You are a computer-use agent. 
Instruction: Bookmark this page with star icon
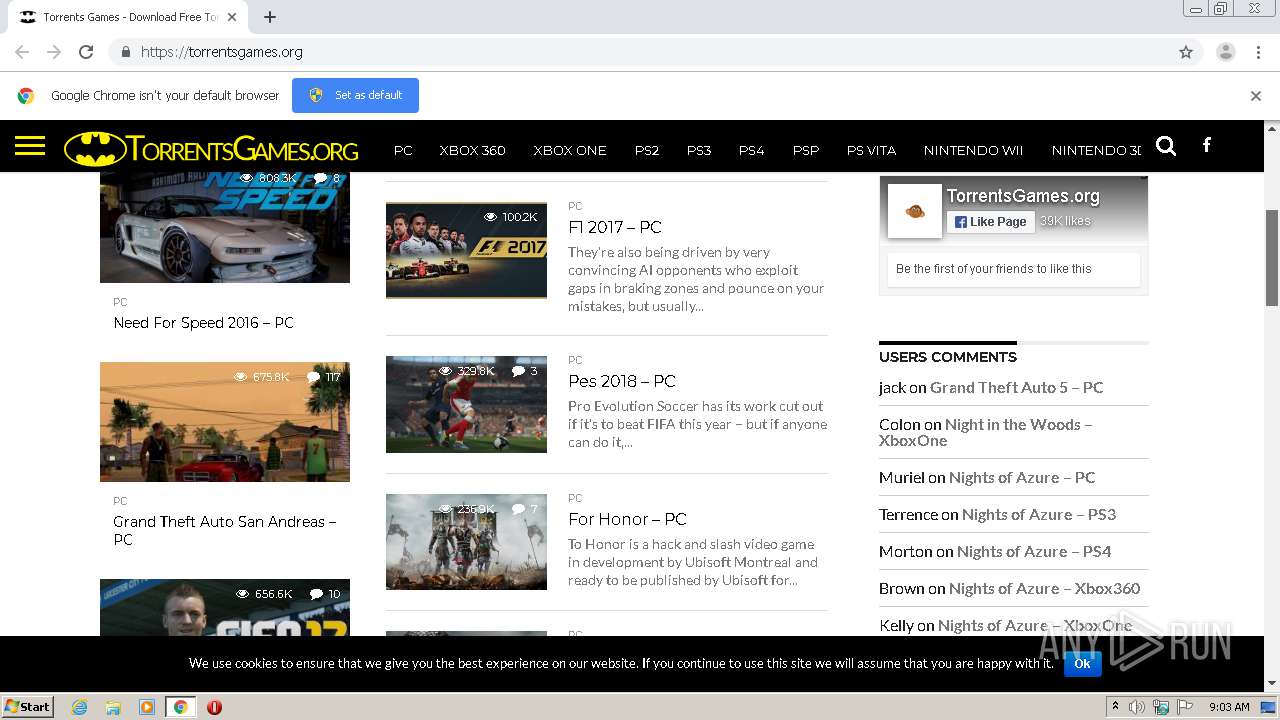tap(1186, 52)
